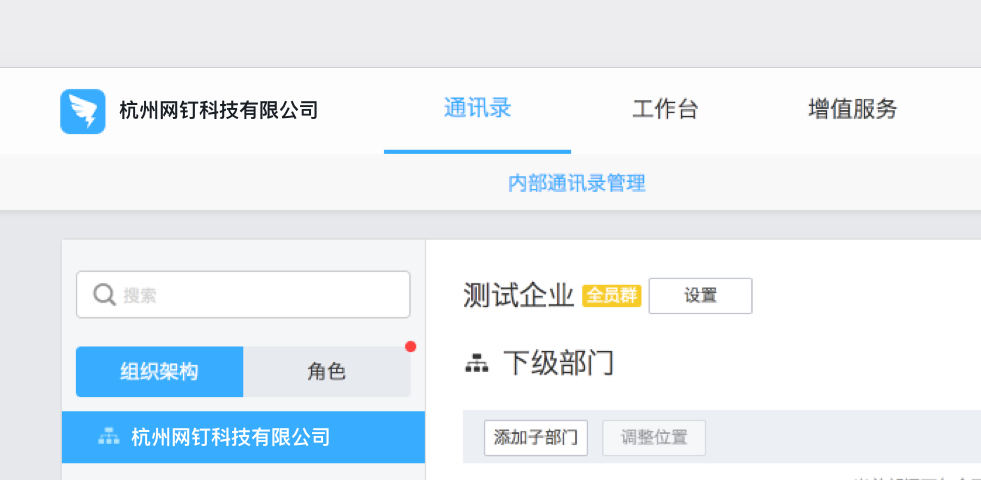Screen dimensions: 981x480
Task: Open the 增值服务 tab
Action: [x=853, y=109]
